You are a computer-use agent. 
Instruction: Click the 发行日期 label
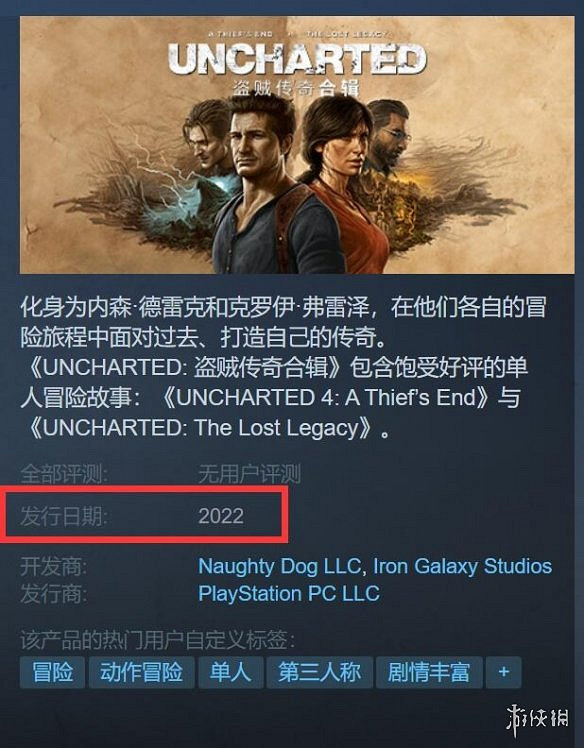64,516
